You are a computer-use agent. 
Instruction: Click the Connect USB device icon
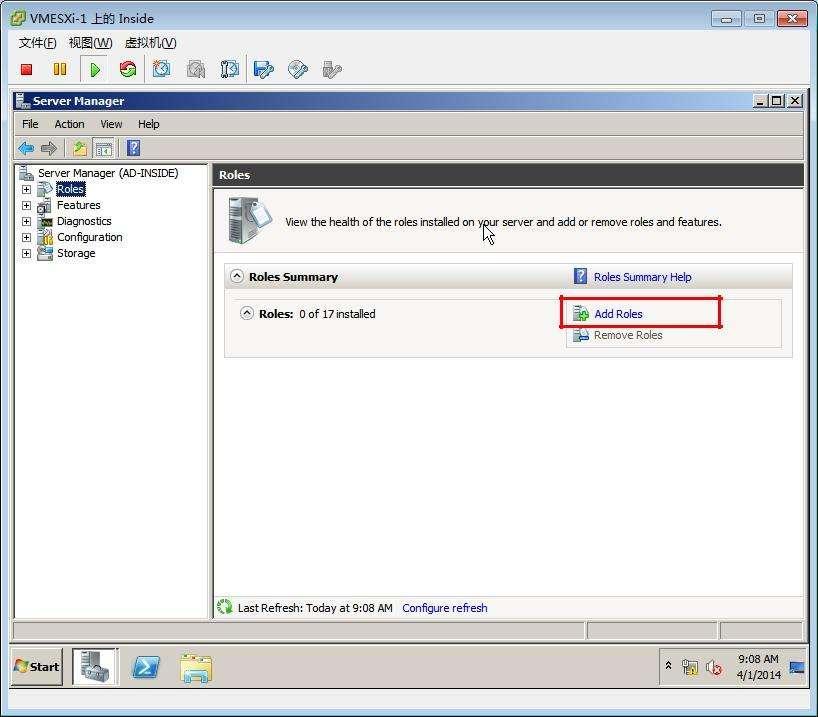[x=332, y=69]
